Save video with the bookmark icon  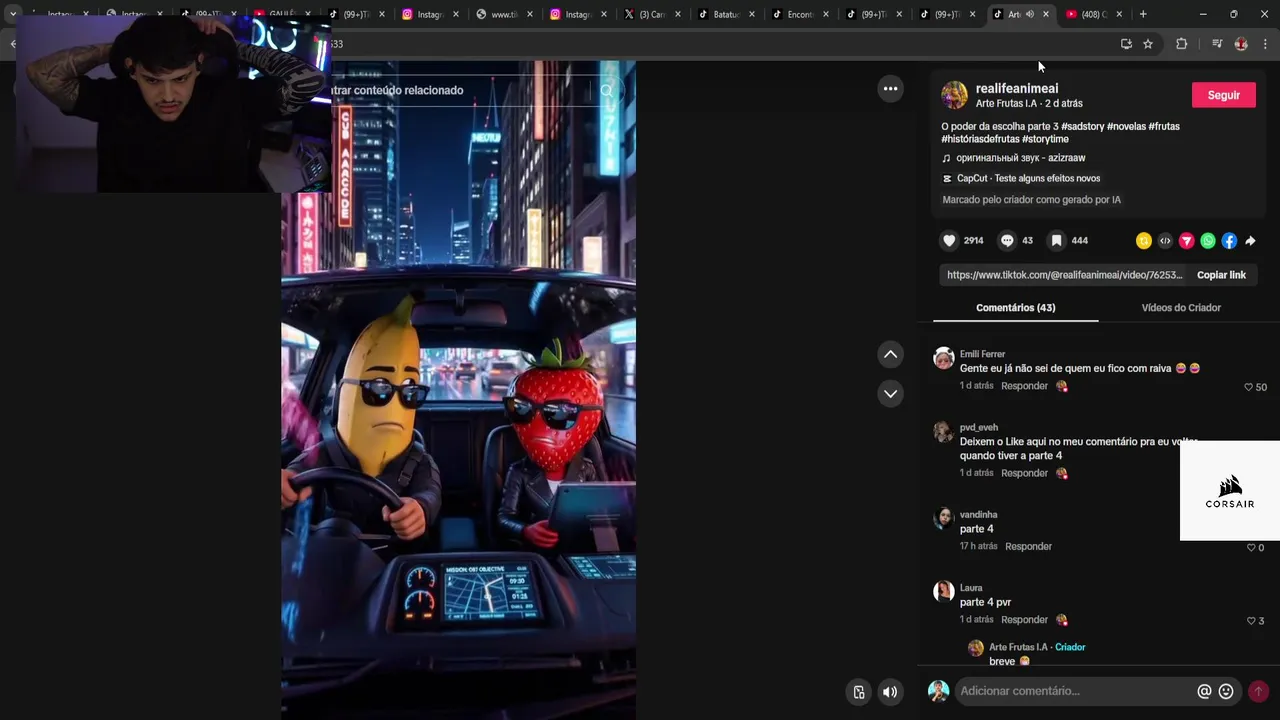click(x=1056, y=241)
